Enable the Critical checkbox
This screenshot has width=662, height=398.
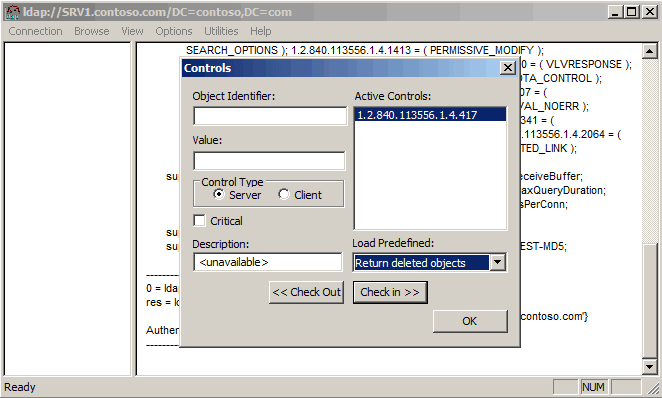click(199, 221)
